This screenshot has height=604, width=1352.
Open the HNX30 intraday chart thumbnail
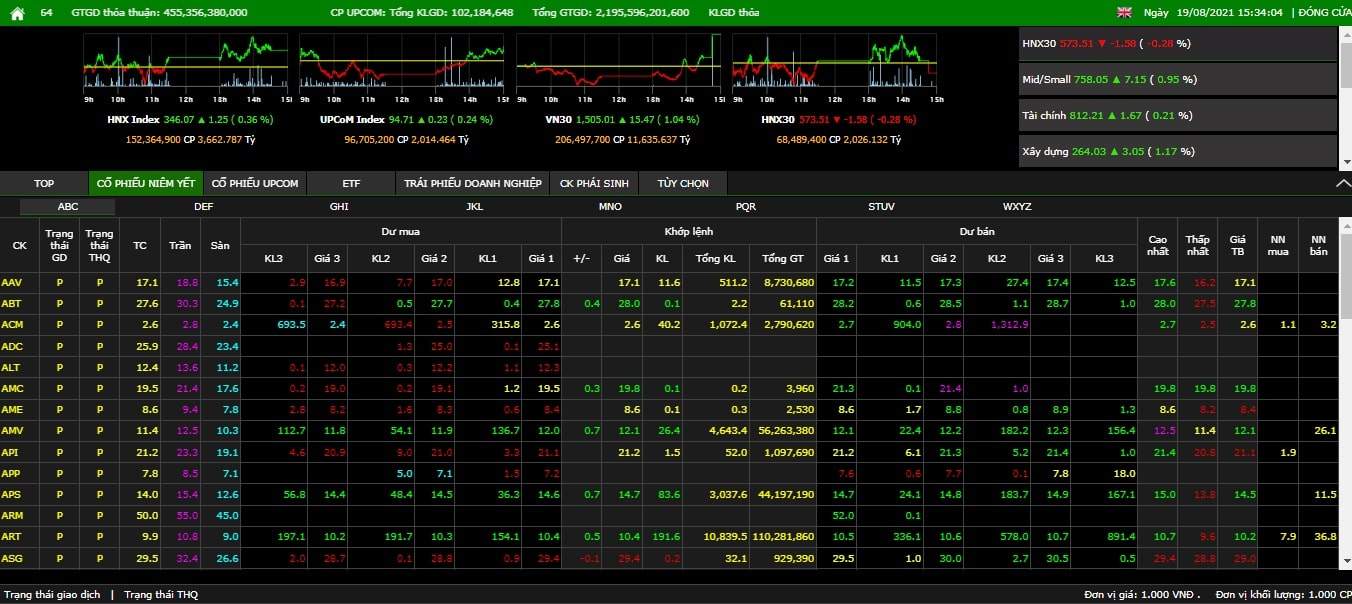click(835, 66)
